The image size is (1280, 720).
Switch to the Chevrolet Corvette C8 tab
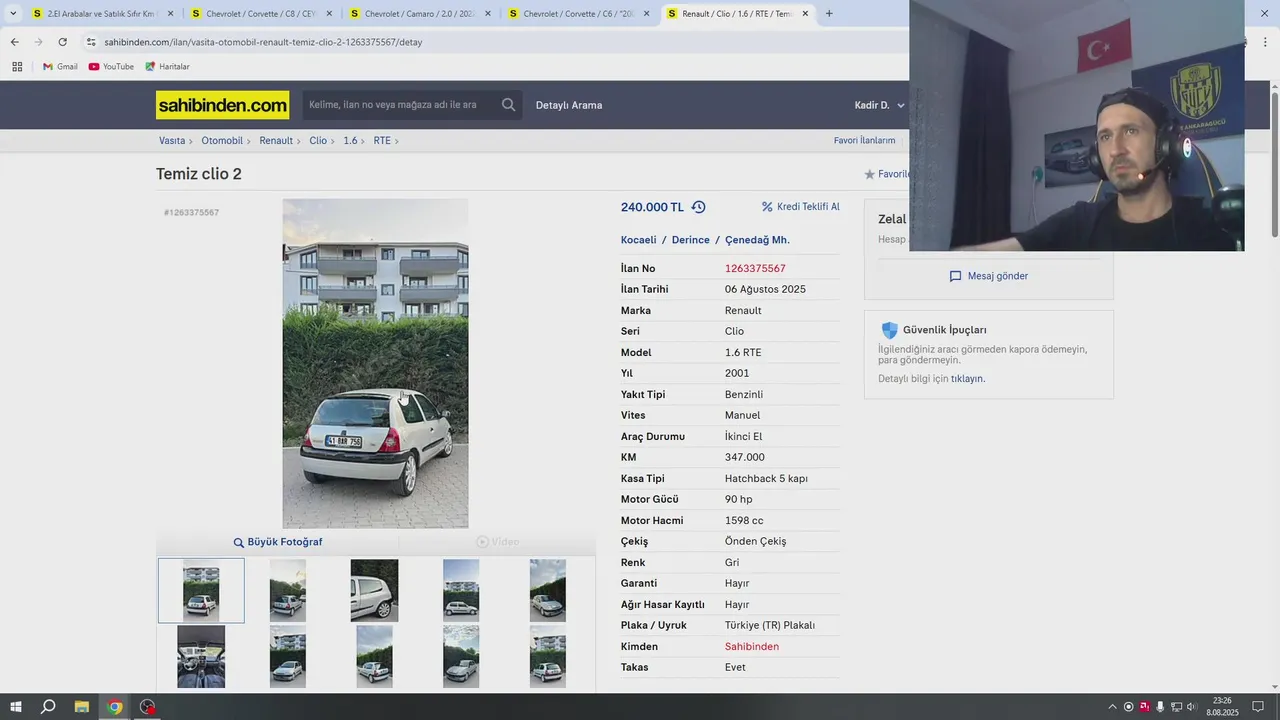click(x=262, y=14)
